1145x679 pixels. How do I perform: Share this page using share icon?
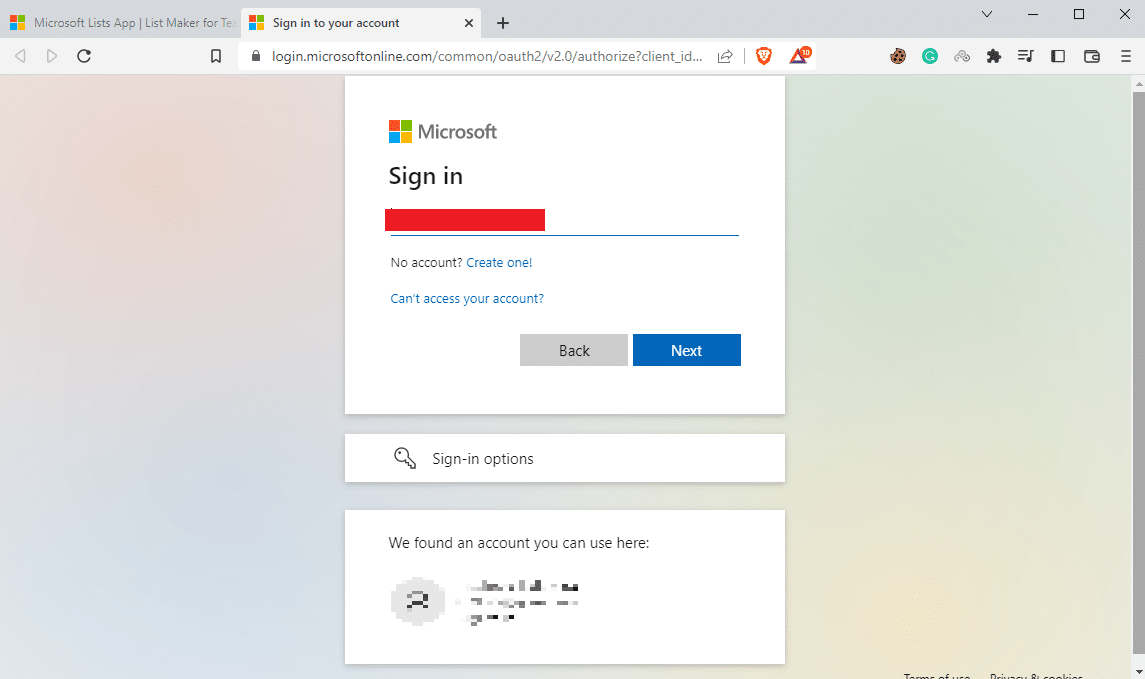[725, 56]
